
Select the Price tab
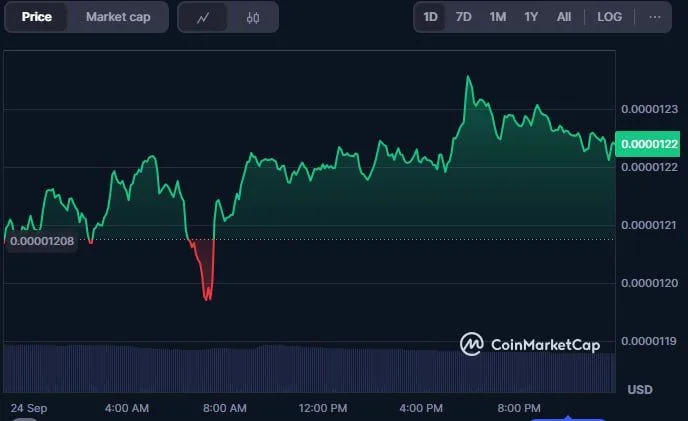[x=37, y=17]
